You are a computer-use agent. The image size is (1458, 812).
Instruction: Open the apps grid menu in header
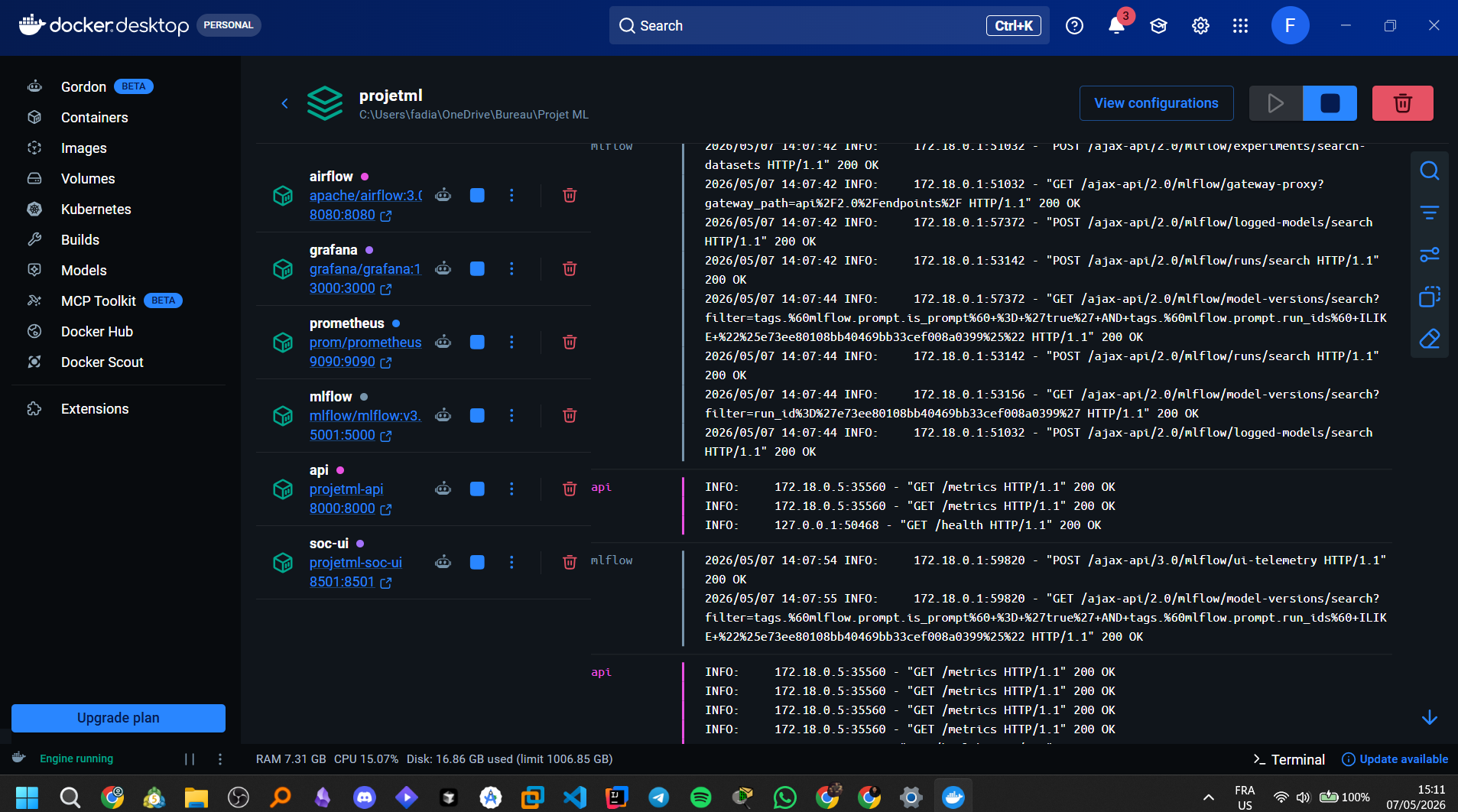(x=1240, y=25)
